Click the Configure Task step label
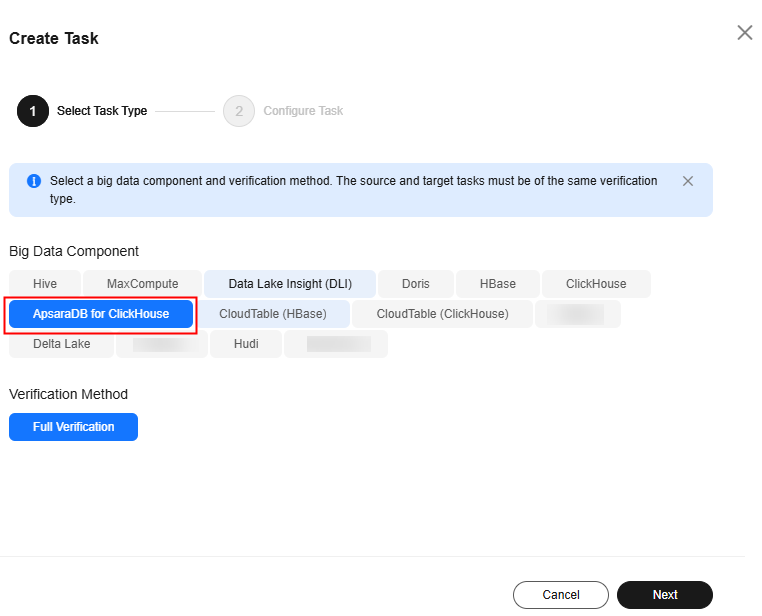Screen dimensions: 762x616 pyautogui.click(x=303, y=111)
